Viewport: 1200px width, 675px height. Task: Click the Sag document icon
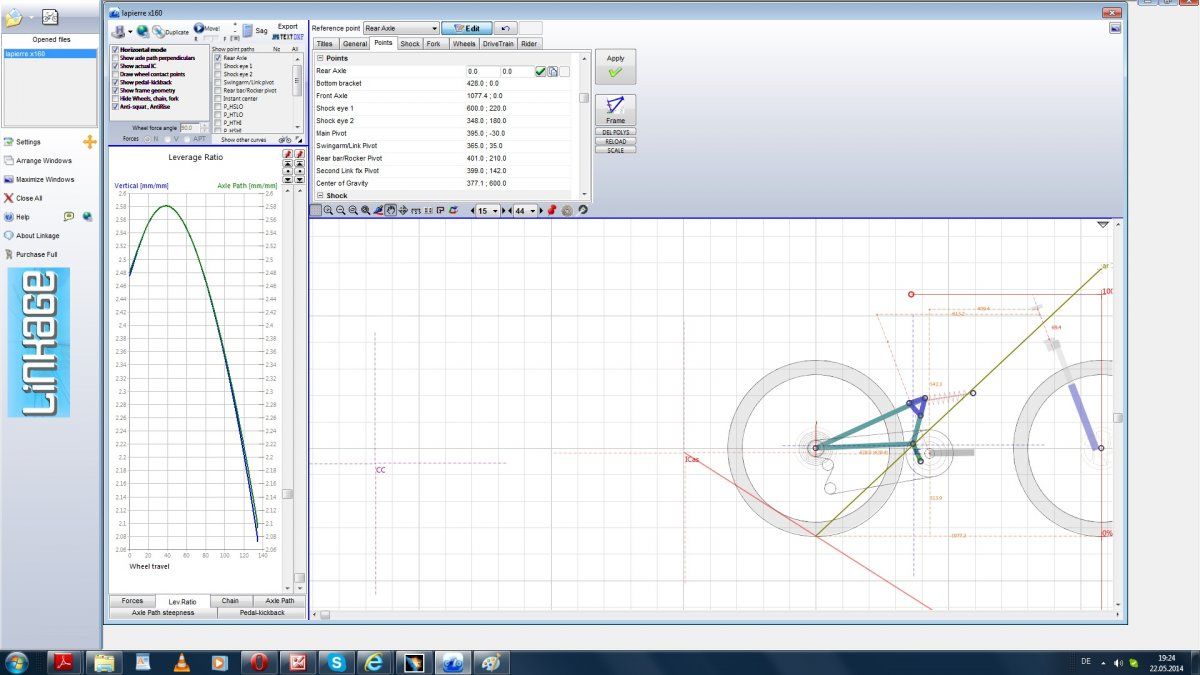pyautogui.click(x=247, y=31)
